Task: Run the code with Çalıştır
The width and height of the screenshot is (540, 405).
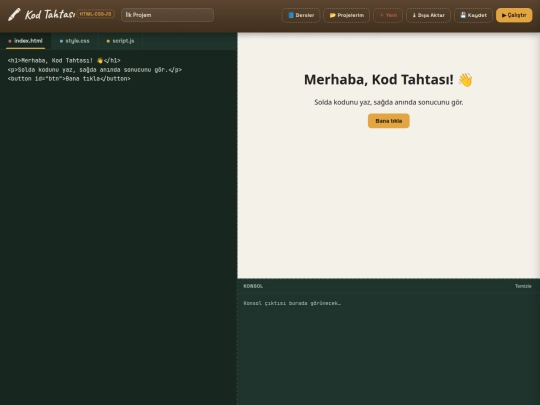Action: (x=514, y=15)
